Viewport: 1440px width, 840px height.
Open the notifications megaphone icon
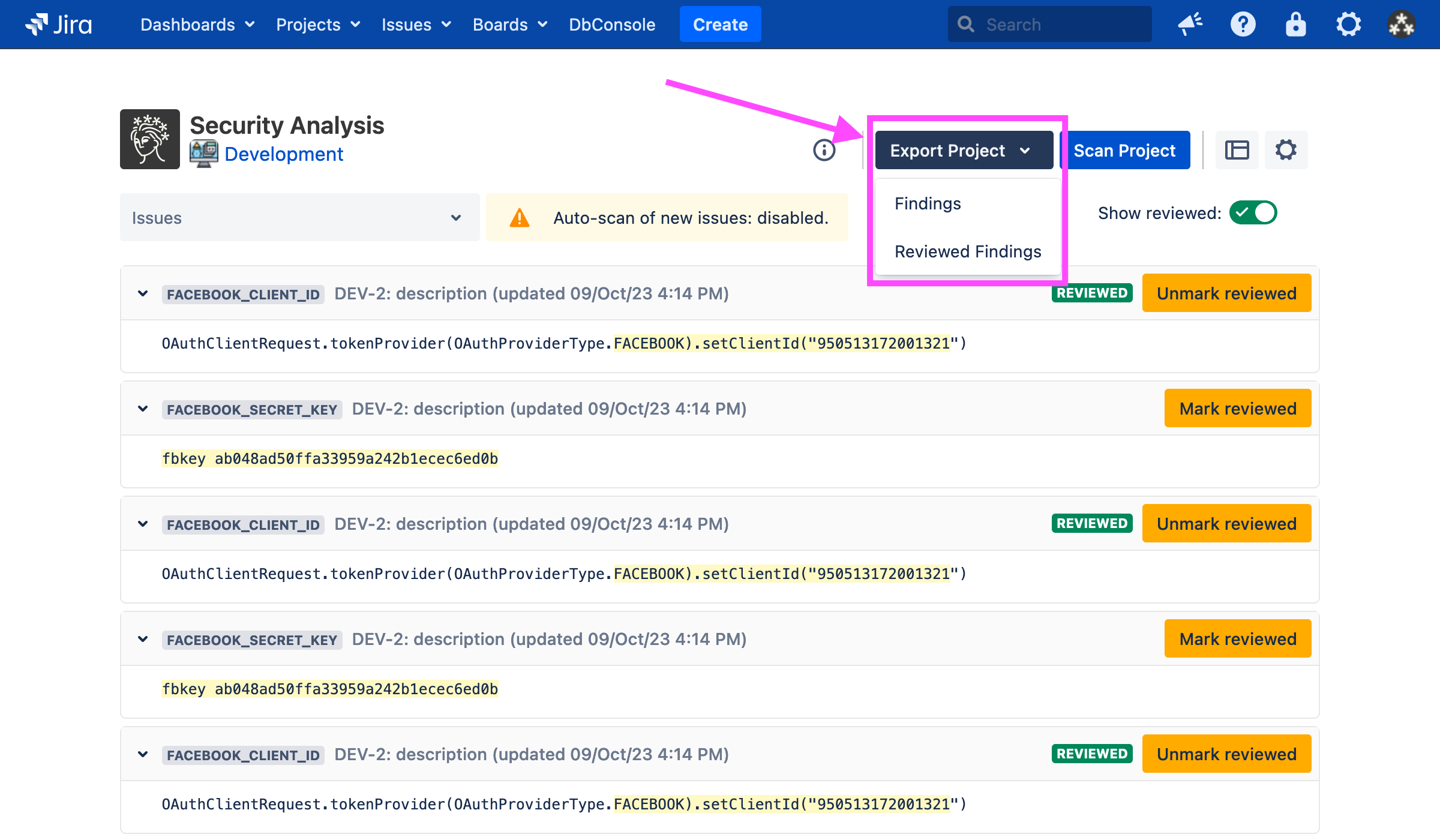1190,25
